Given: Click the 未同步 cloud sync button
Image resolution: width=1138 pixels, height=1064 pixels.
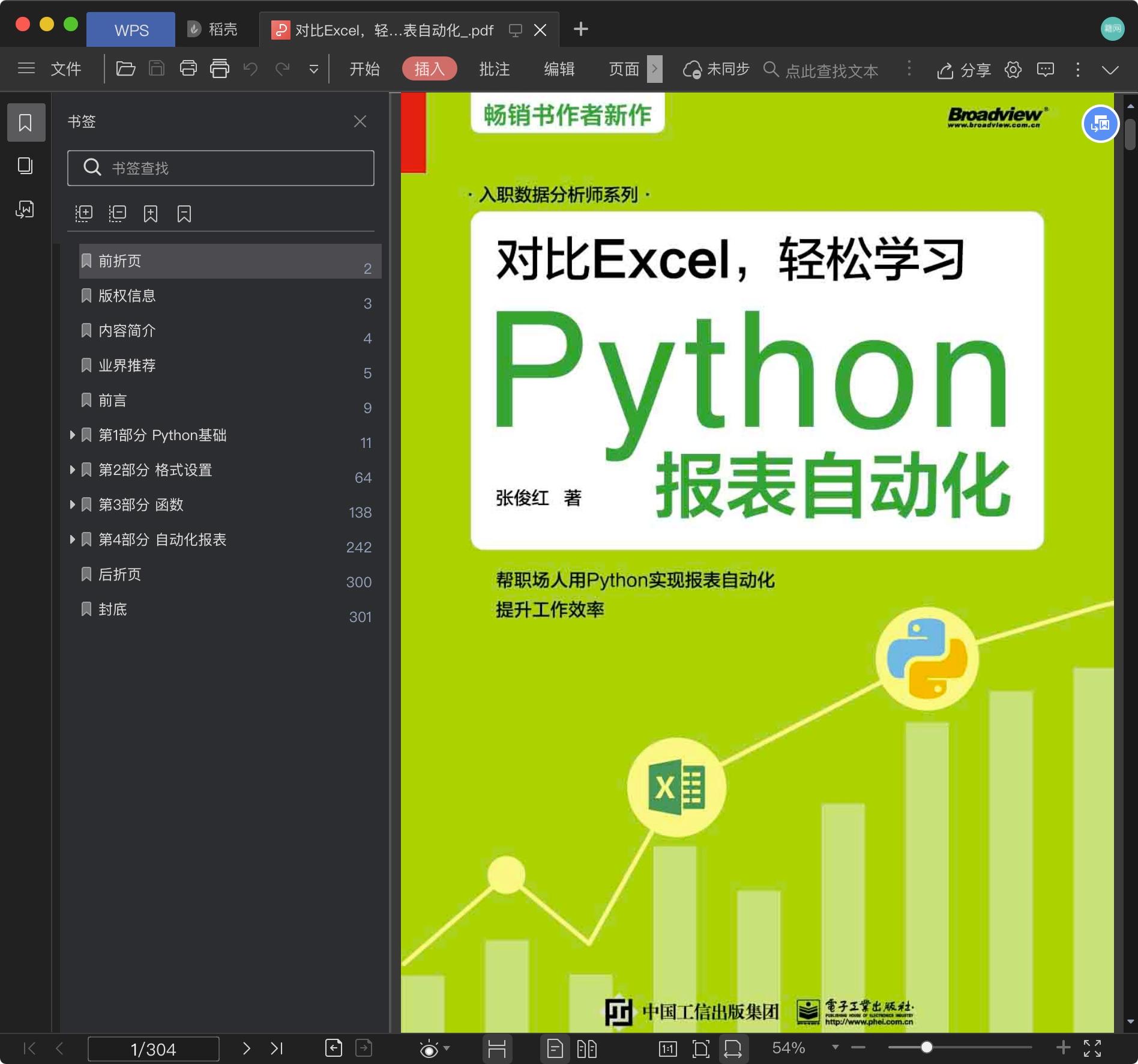Looking at the screenshot, I should (716, 70).
